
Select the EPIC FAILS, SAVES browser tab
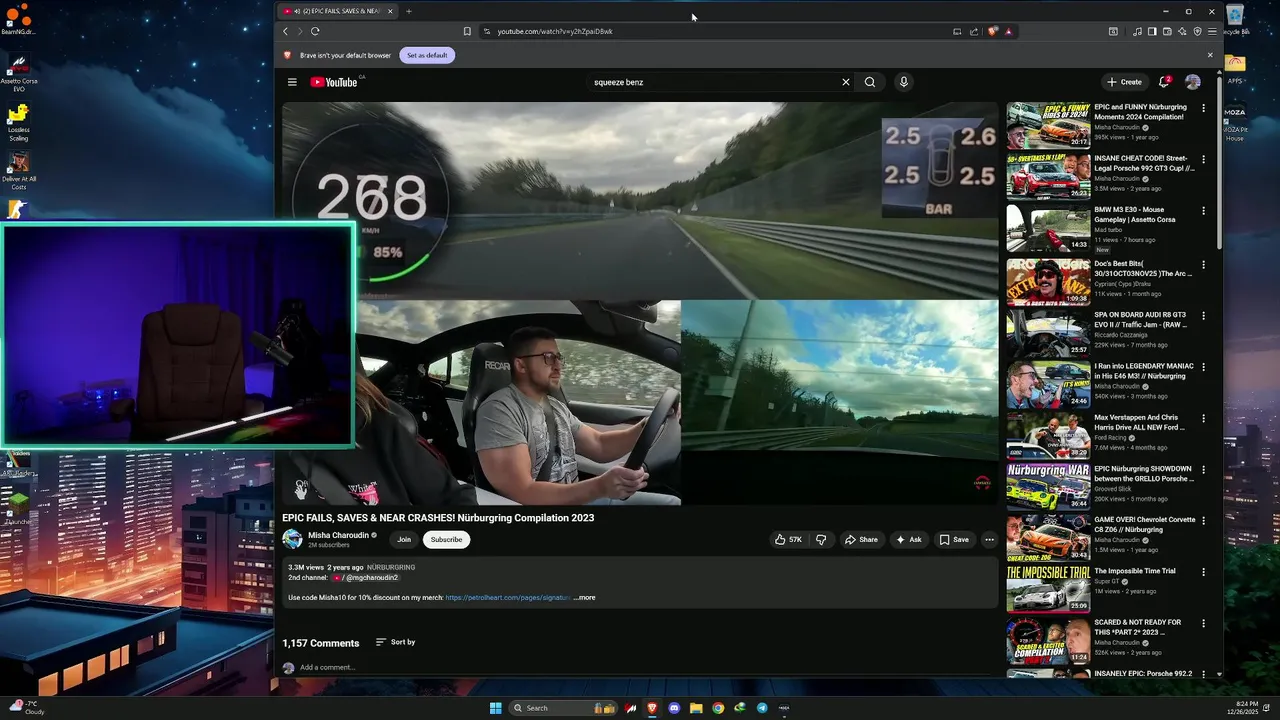coord(339,11)
